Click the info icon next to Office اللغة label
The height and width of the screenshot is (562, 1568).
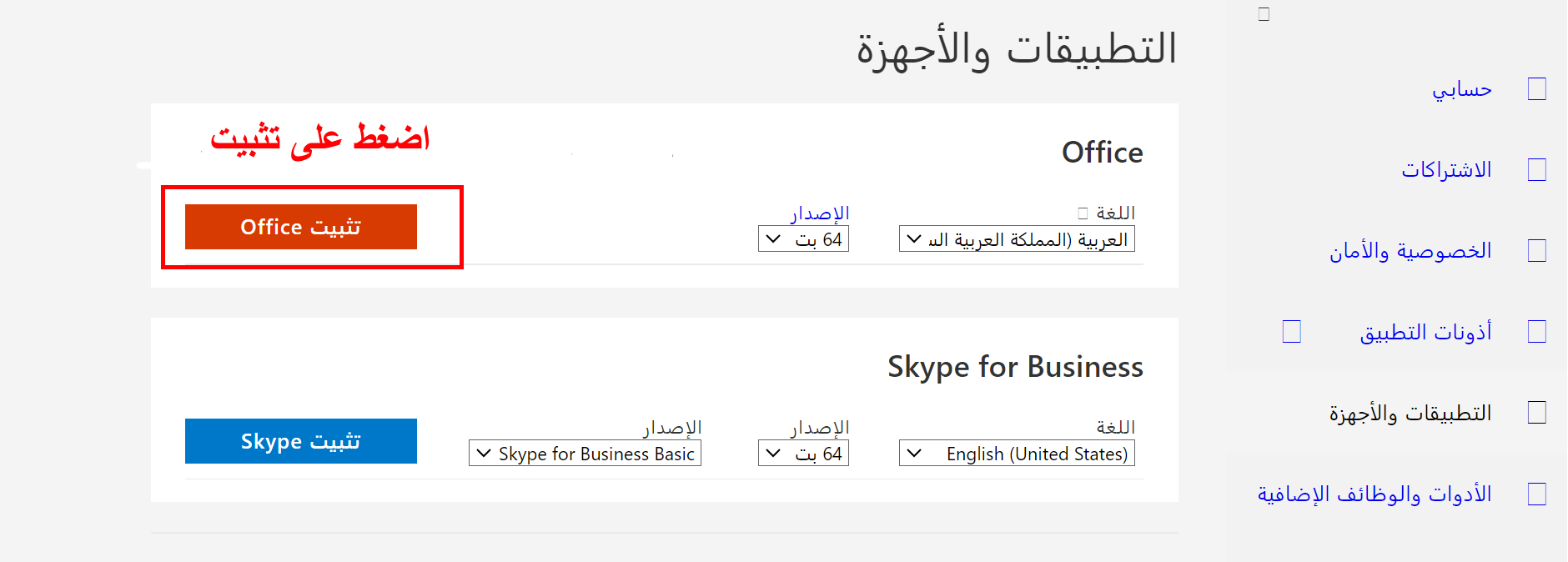1083,213
